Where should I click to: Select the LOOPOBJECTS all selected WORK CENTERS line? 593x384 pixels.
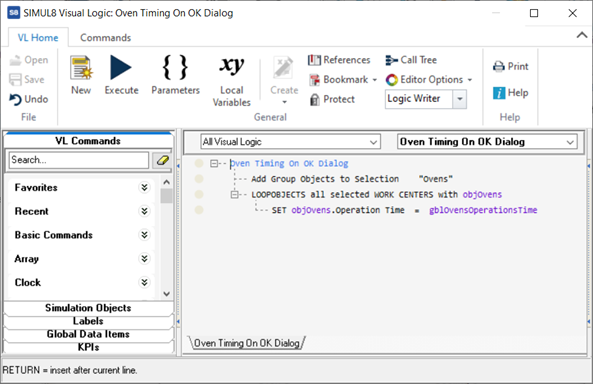tap(376, 194)
